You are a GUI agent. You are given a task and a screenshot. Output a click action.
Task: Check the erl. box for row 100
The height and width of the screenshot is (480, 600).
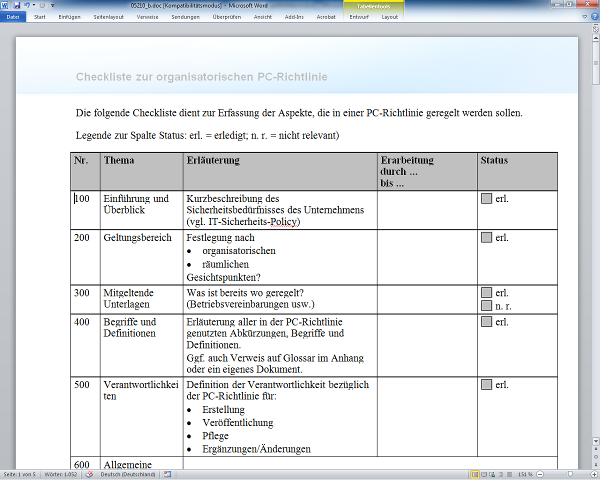(486, 199)
